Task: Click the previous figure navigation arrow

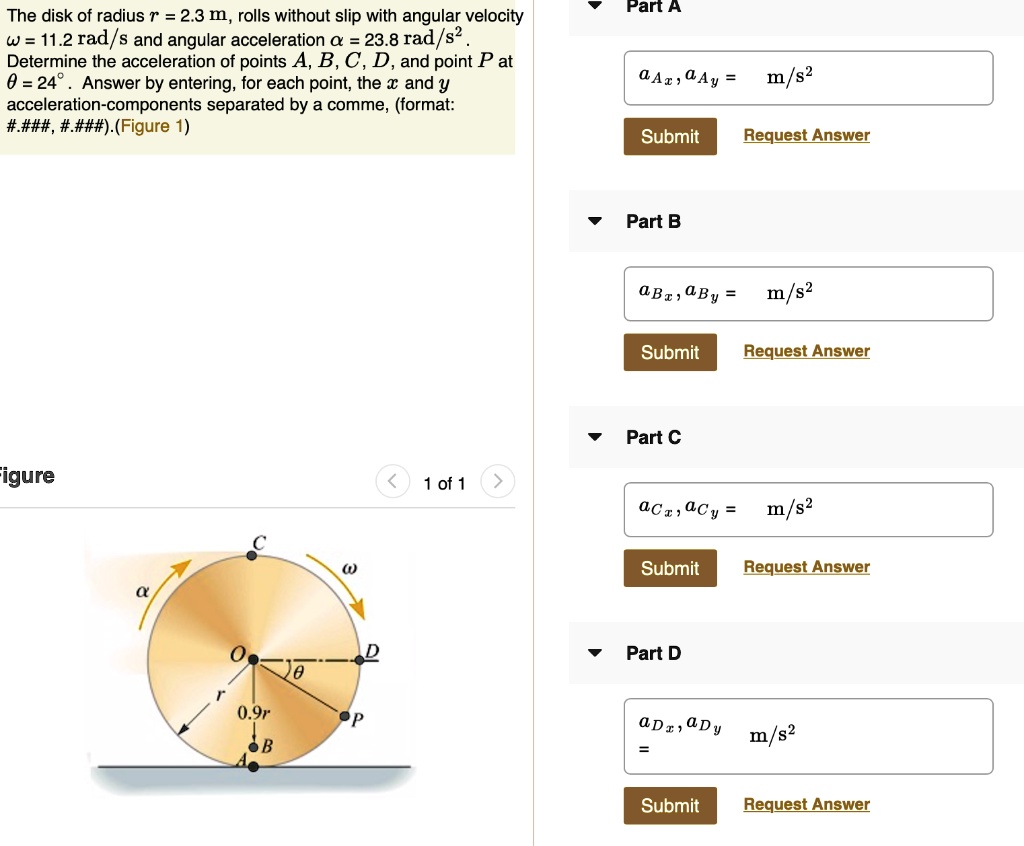Action: (392, 481)
